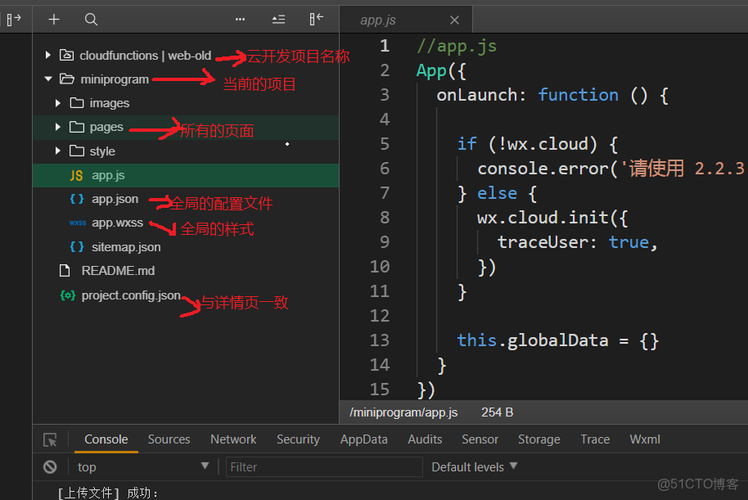
Task: Expand the images folder
Action: (x=59, y=103)
